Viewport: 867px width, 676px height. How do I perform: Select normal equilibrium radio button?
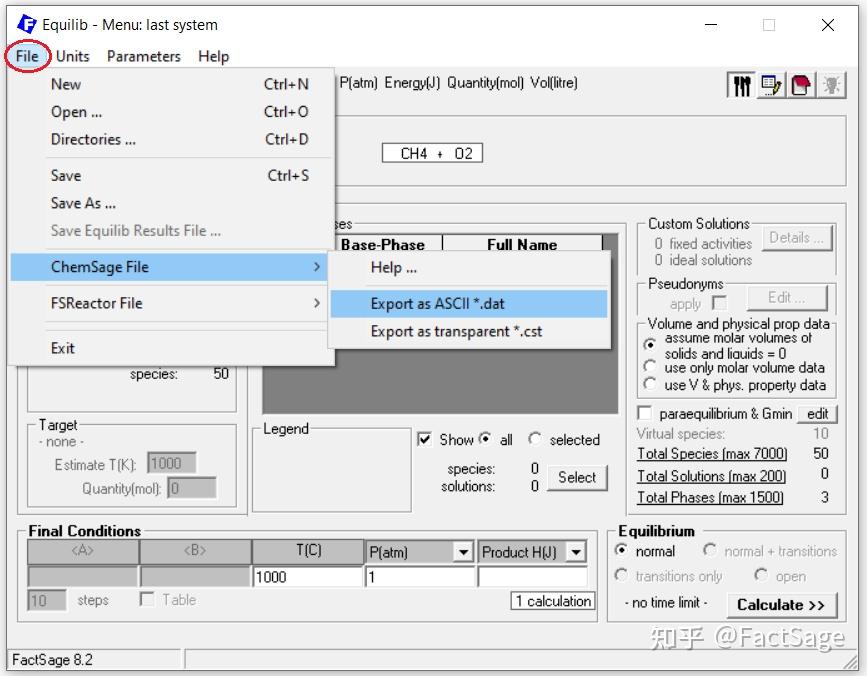click(621, 551)
